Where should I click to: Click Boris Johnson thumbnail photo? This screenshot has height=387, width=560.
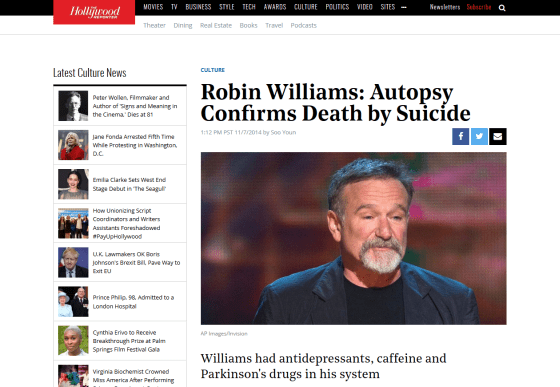tap(73, 262)
